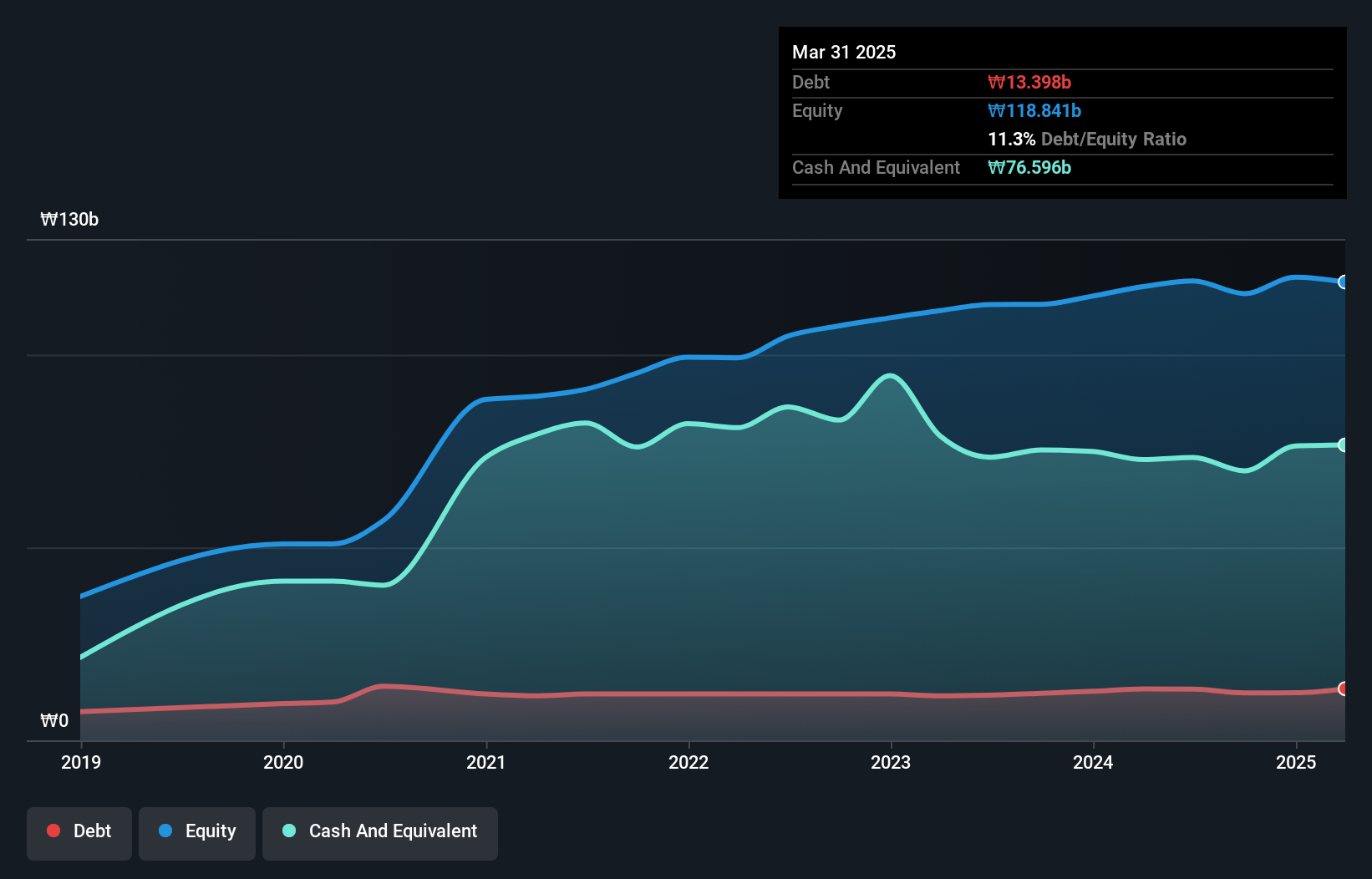
Task: Click the ₩76.596b cash value in tooltip
Action: [1029, 167]
